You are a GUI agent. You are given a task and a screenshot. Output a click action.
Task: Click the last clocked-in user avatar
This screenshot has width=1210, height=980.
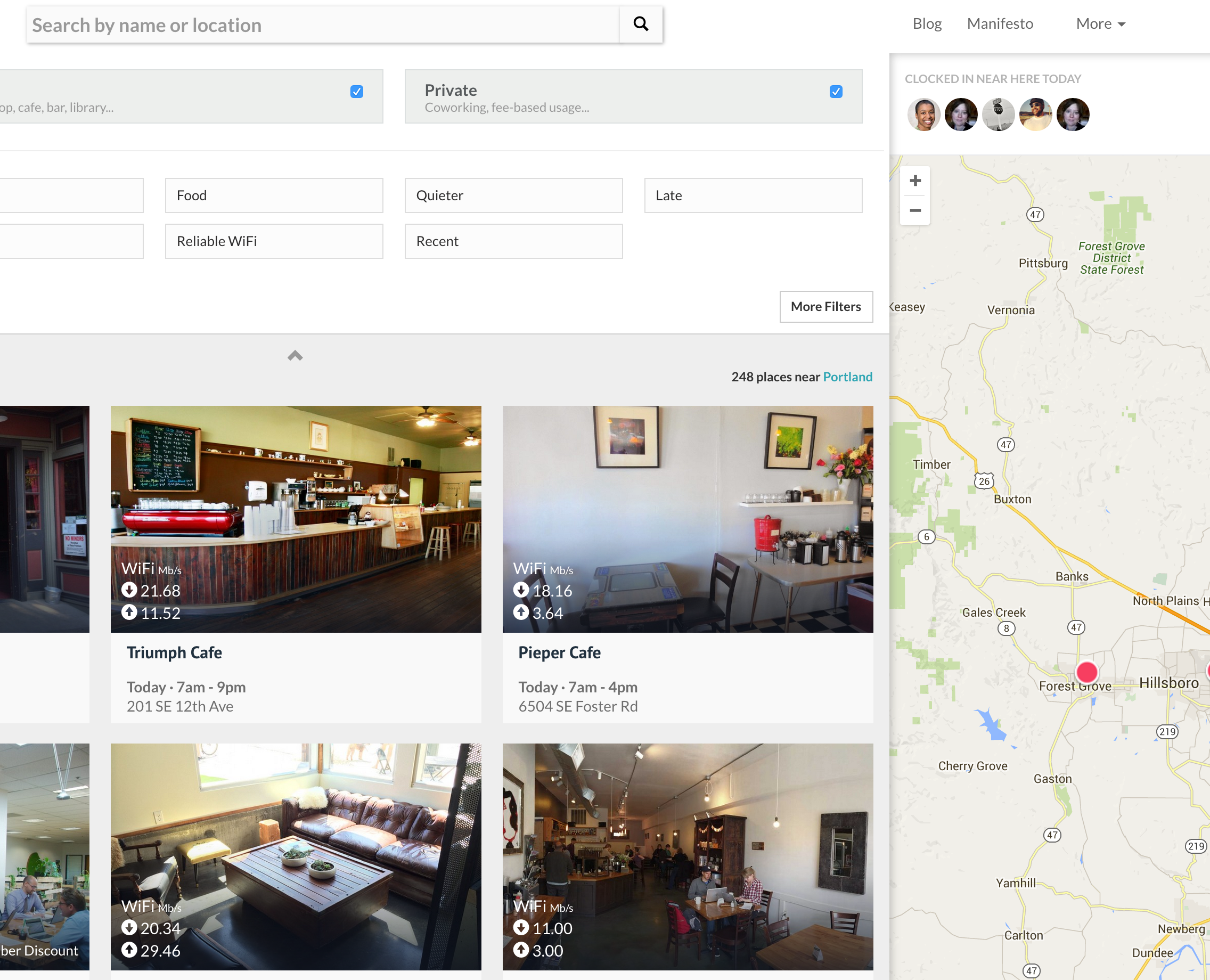(1072, 115)
